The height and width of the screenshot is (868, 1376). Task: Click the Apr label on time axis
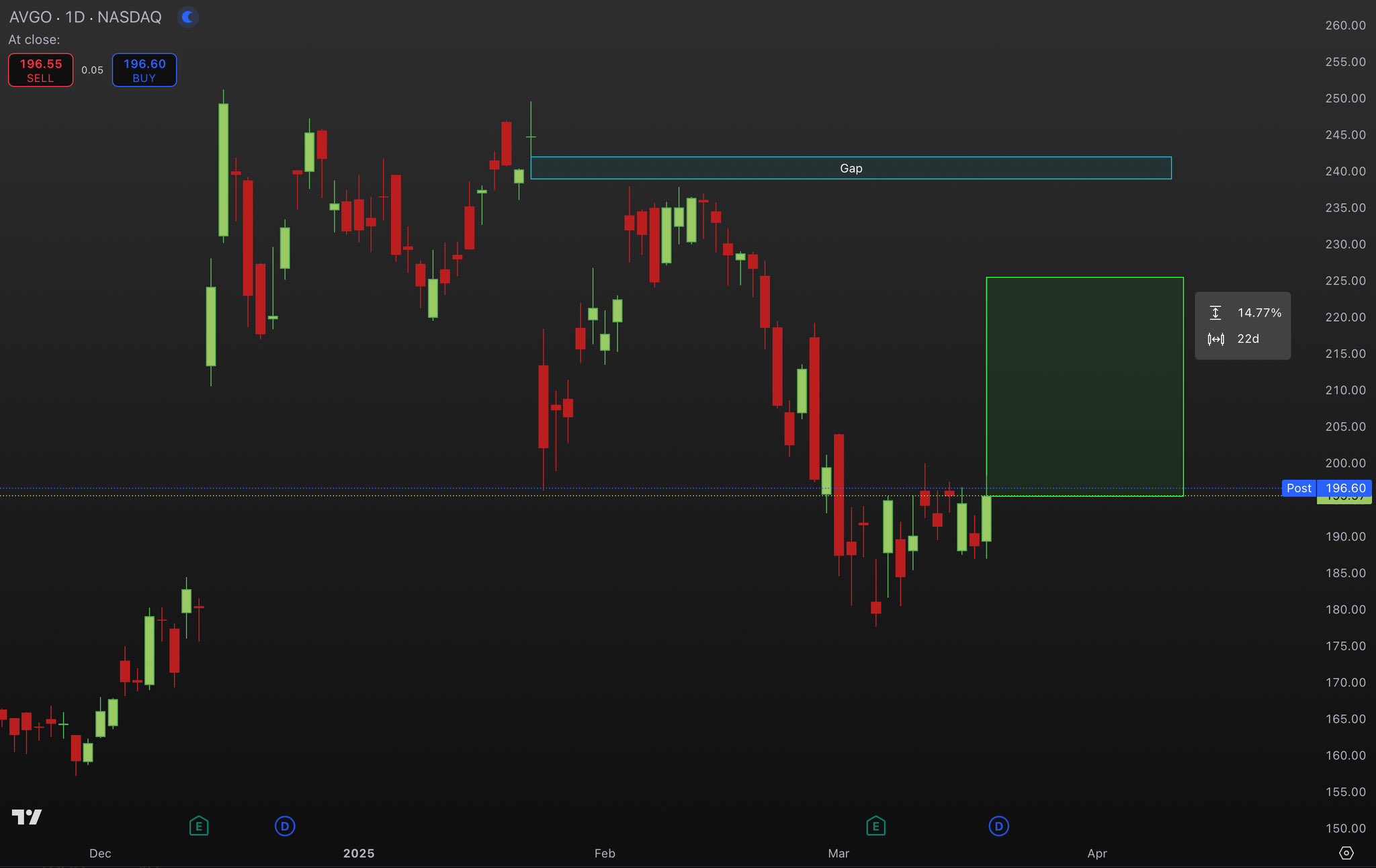pos(1096,853)
